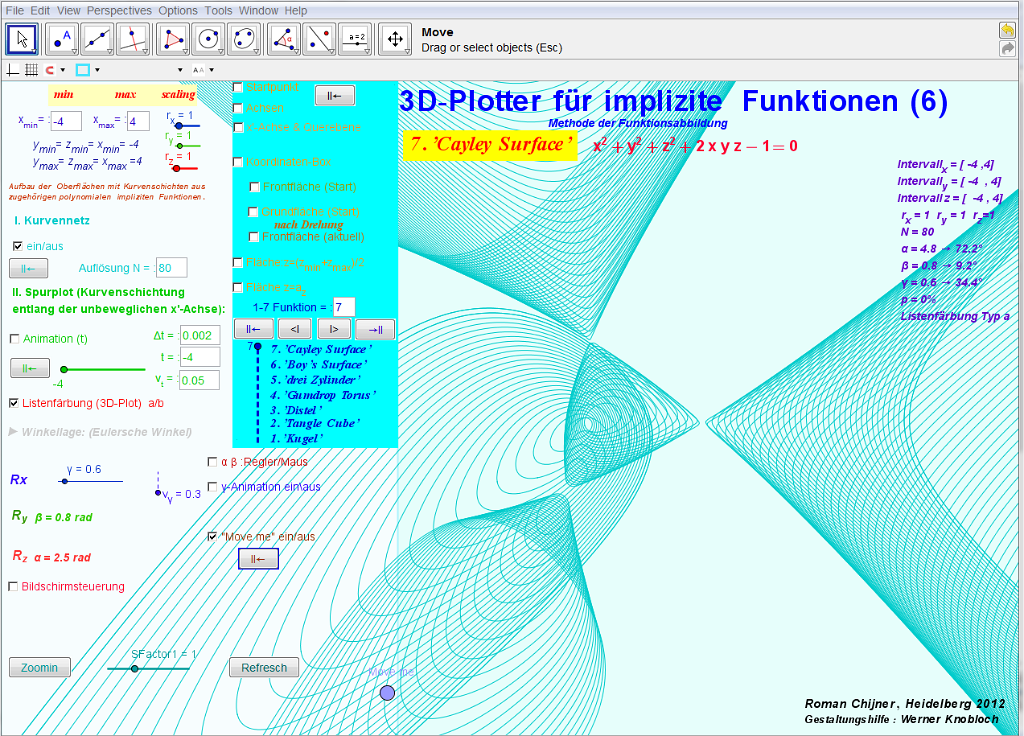Enable the Achsen checkbox
Screen dimensions: 1024x736
pyautogui.click(x=238, y=108)
